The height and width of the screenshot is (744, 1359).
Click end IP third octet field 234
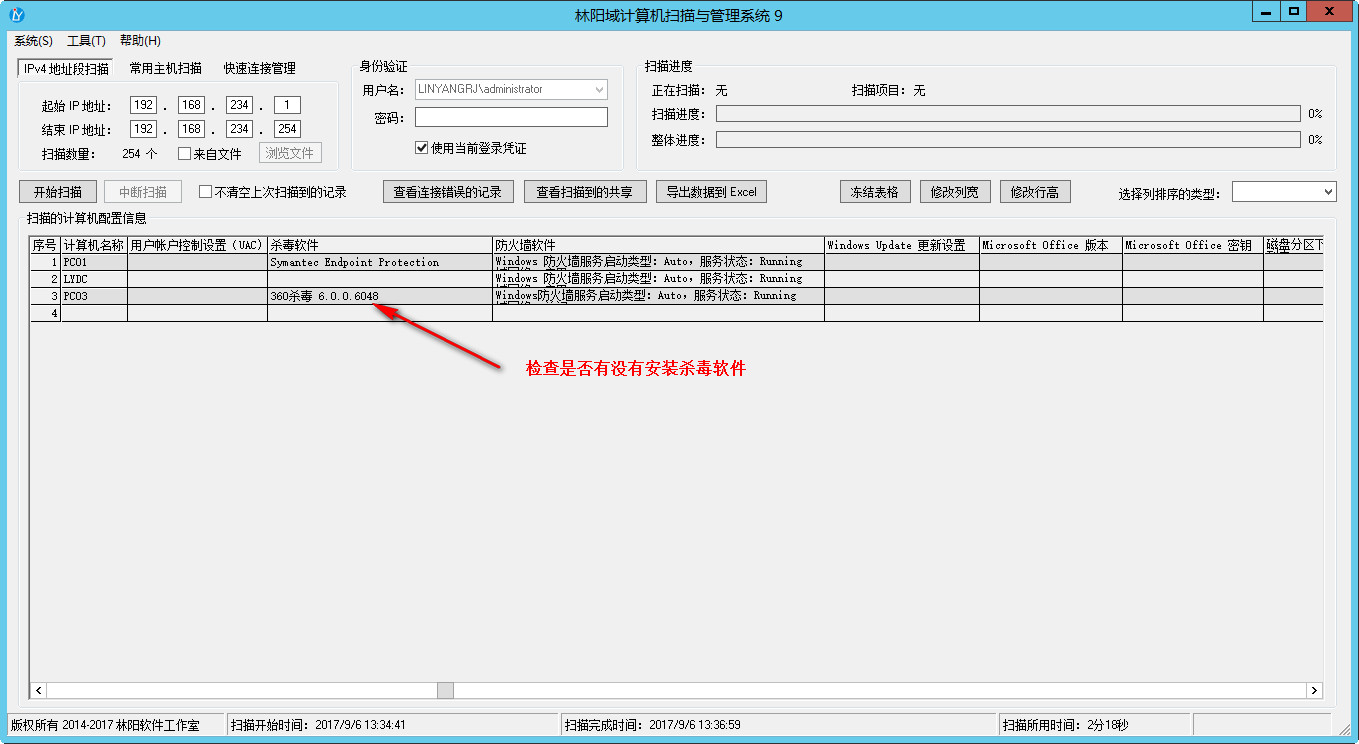click(239, 129)
